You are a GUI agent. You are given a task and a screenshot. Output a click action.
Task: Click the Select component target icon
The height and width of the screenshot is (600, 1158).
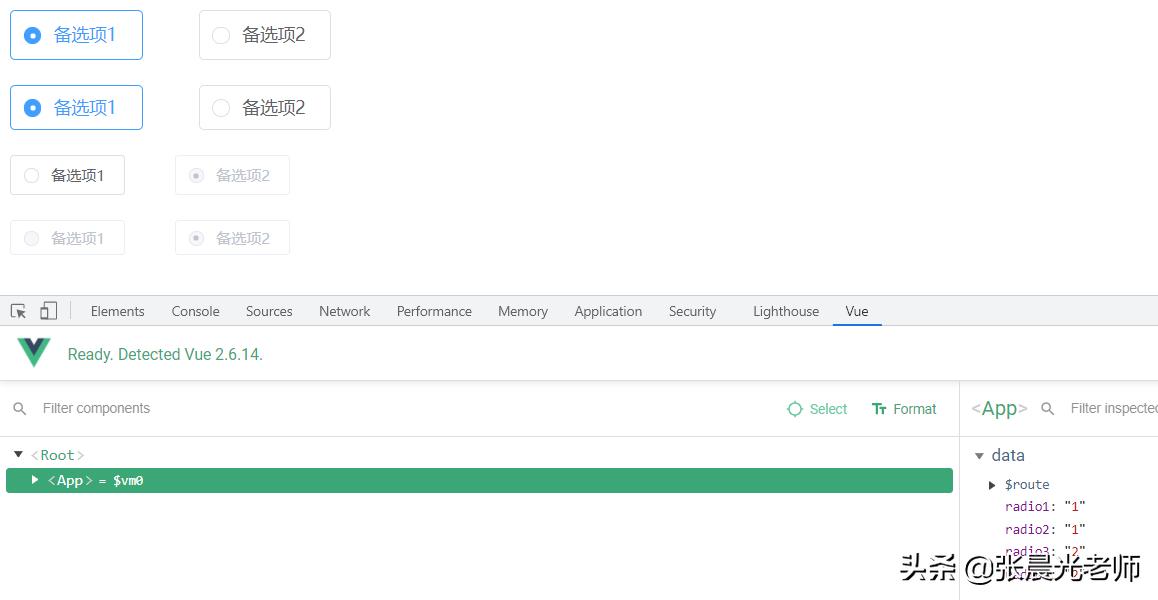(795, 409)
